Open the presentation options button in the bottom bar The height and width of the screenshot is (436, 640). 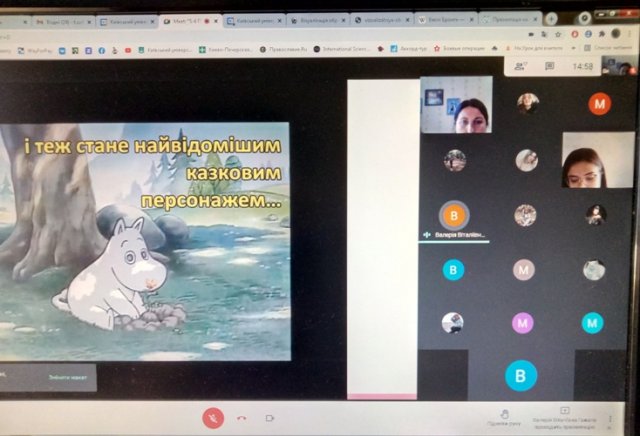point(565,418)
